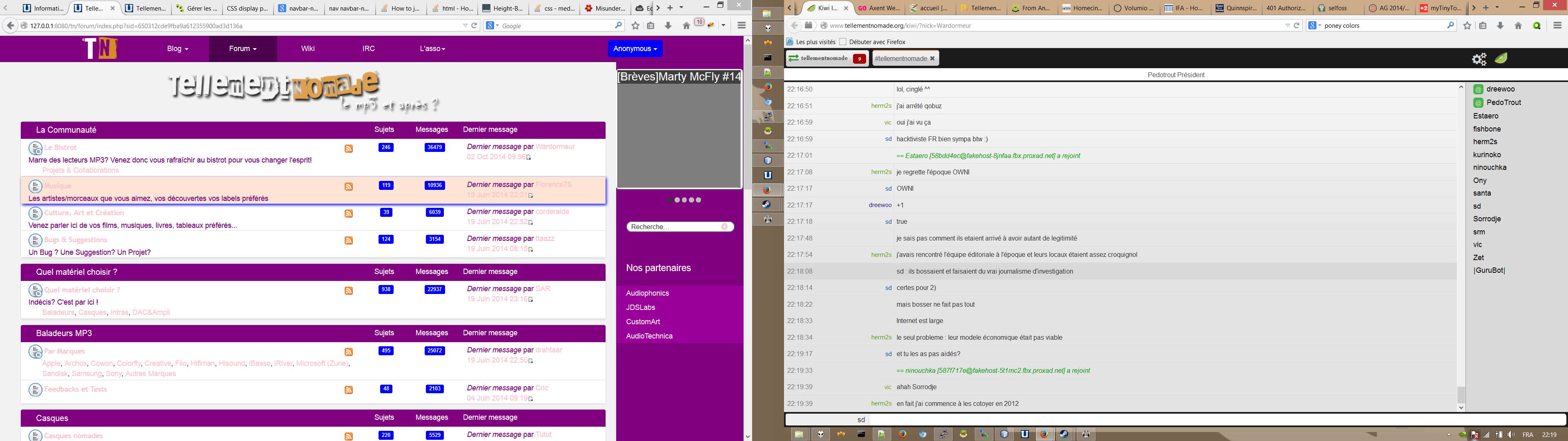Open the Anonymous user dropdown
The width and height of the screenshot is (1568, 441).
click(x=635, y=49)
